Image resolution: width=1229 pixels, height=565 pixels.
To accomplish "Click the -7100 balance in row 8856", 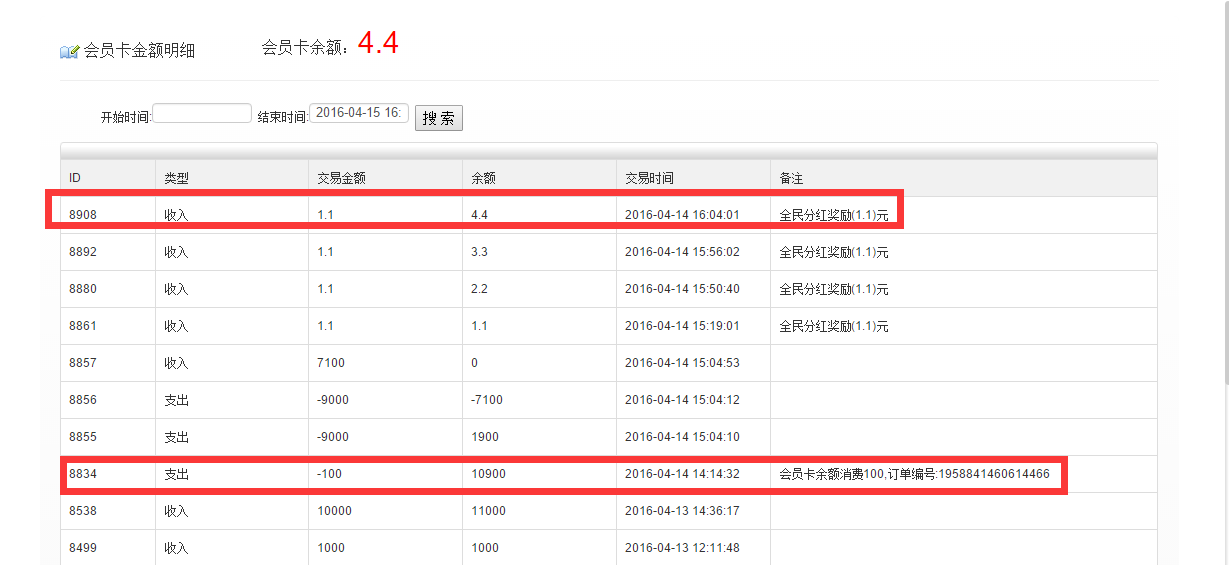I will 487,400.
